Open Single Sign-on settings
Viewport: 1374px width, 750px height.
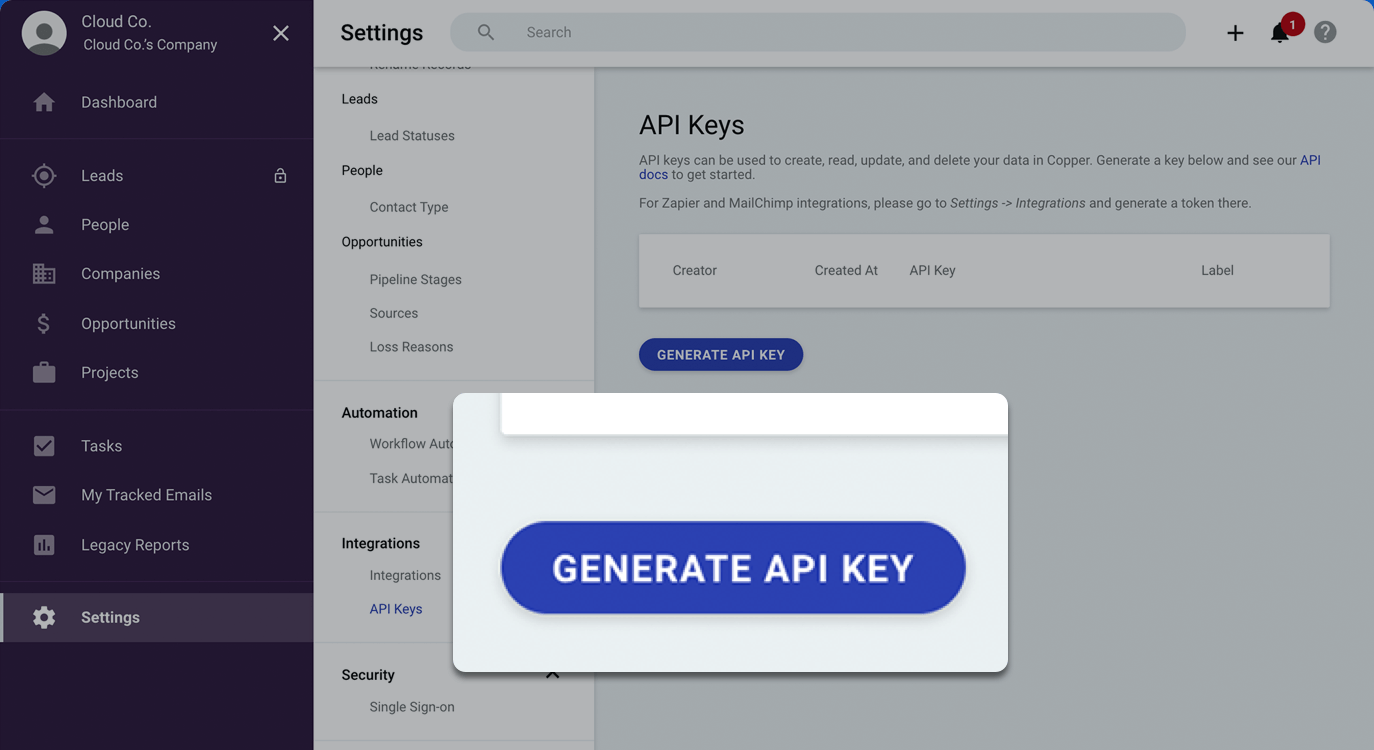point(412,707)
